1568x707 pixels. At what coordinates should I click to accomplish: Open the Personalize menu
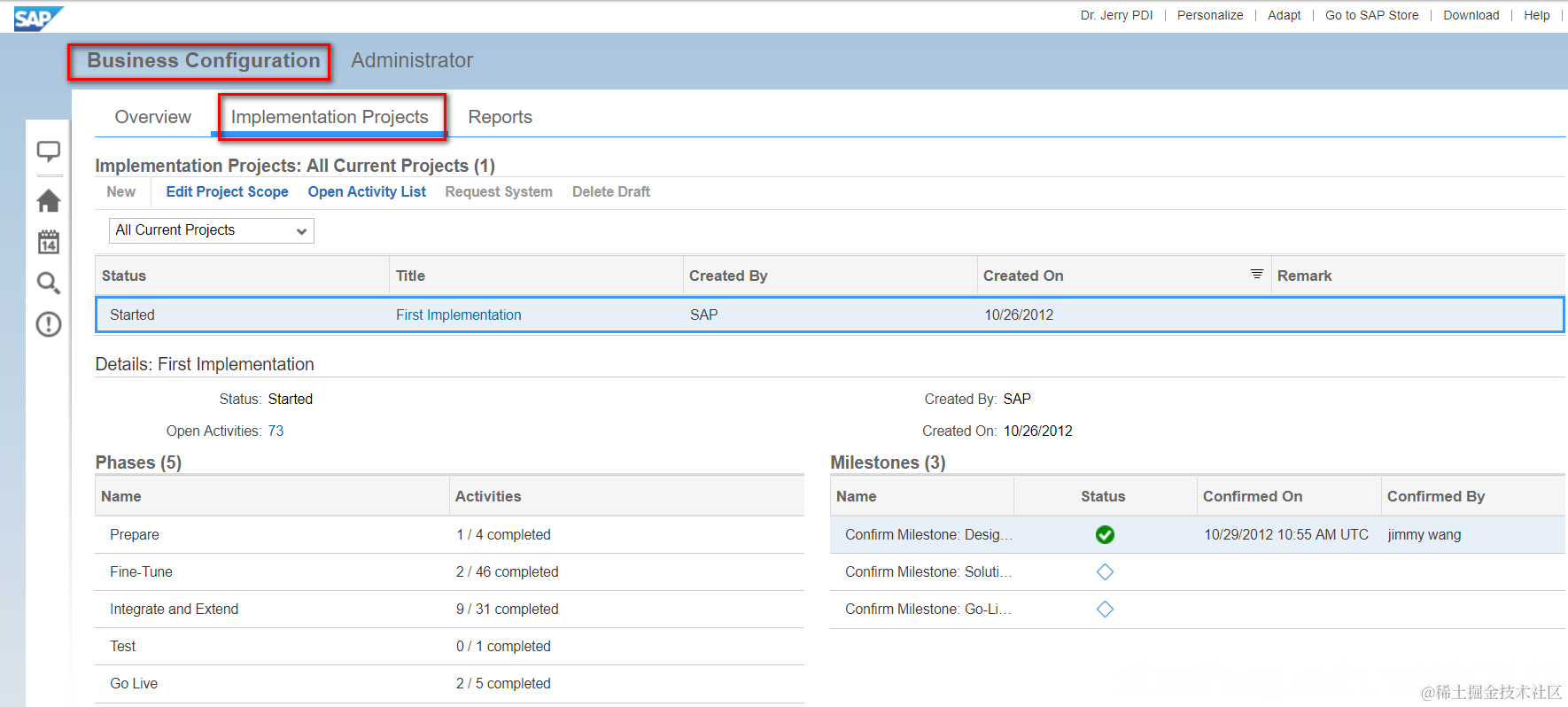tap(1210, 15)
